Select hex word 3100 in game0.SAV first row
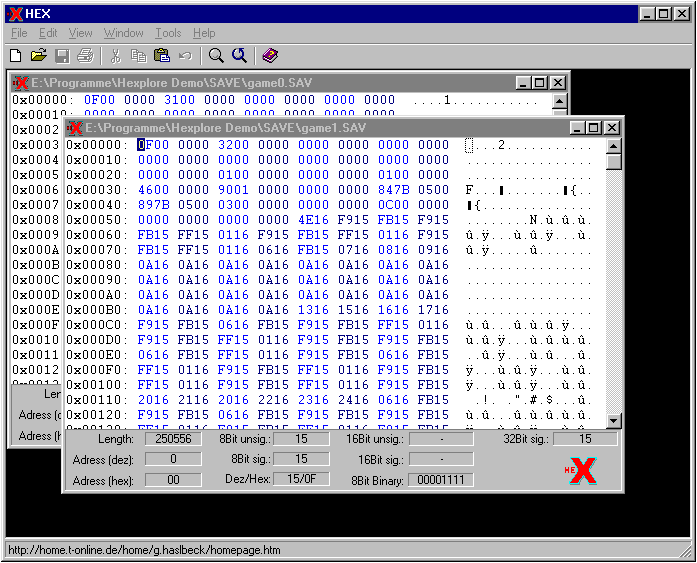697x563 pixels. [x=179, y=100]
